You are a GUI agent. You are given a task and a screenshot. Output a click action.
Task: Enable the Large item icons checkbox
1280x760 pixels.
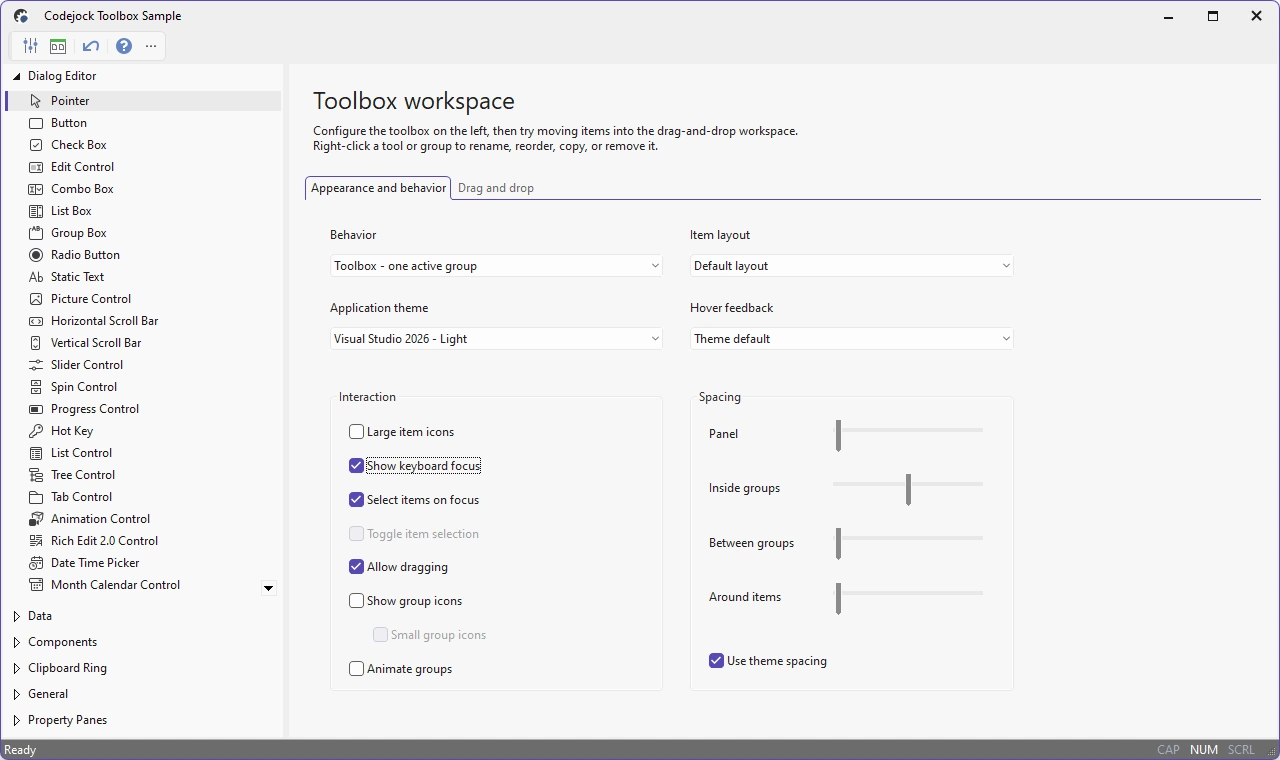pyautogui.click(x=356, y=432)
